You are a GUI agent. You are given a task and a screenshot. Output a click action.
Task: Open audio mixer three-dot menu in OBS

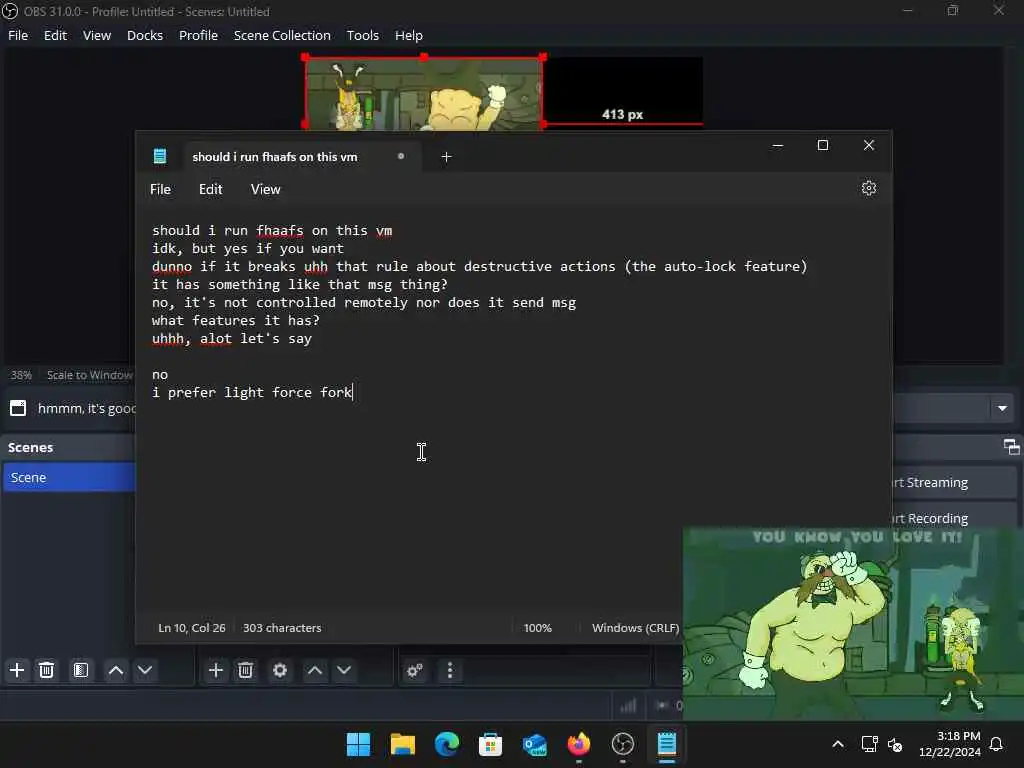[x=450, y=670]
